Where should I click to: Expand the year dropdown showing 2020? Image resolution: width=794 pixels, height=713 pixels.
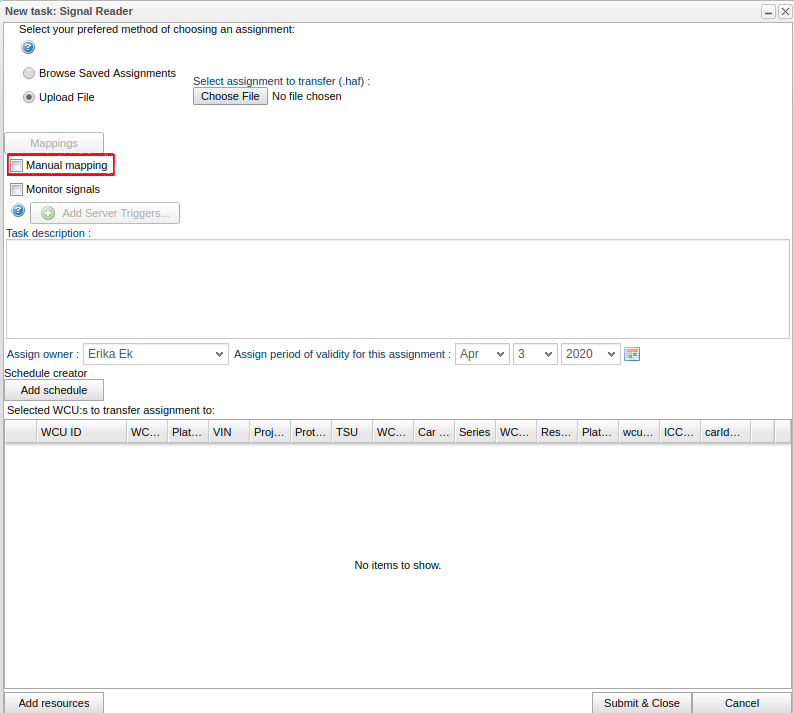point(590,354)
